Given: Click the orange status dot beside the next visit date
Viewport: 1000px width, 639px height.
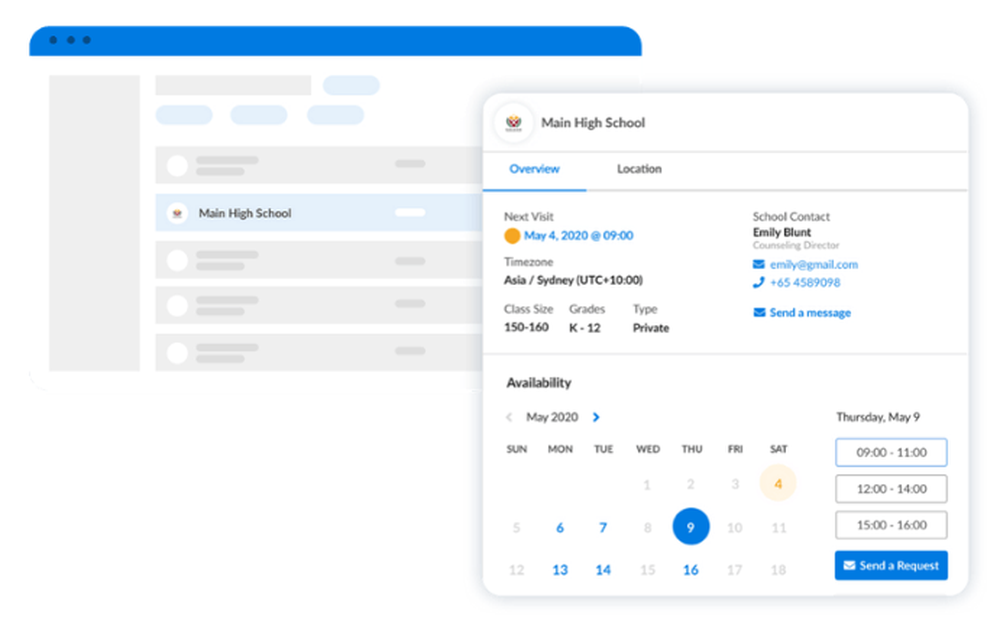Looking at the screenshot, I should pos(512,236).
